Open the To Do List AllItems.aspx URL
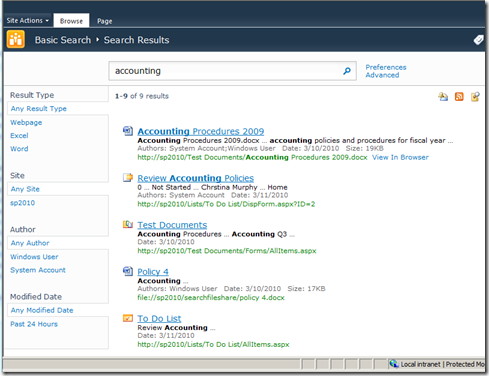The image size is (489, 376). tap(213, 344)
